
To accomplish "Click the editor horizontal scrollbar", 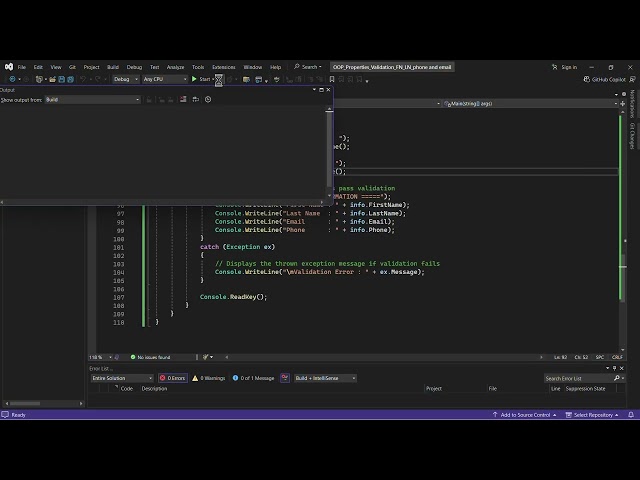I will pos(384,357).
